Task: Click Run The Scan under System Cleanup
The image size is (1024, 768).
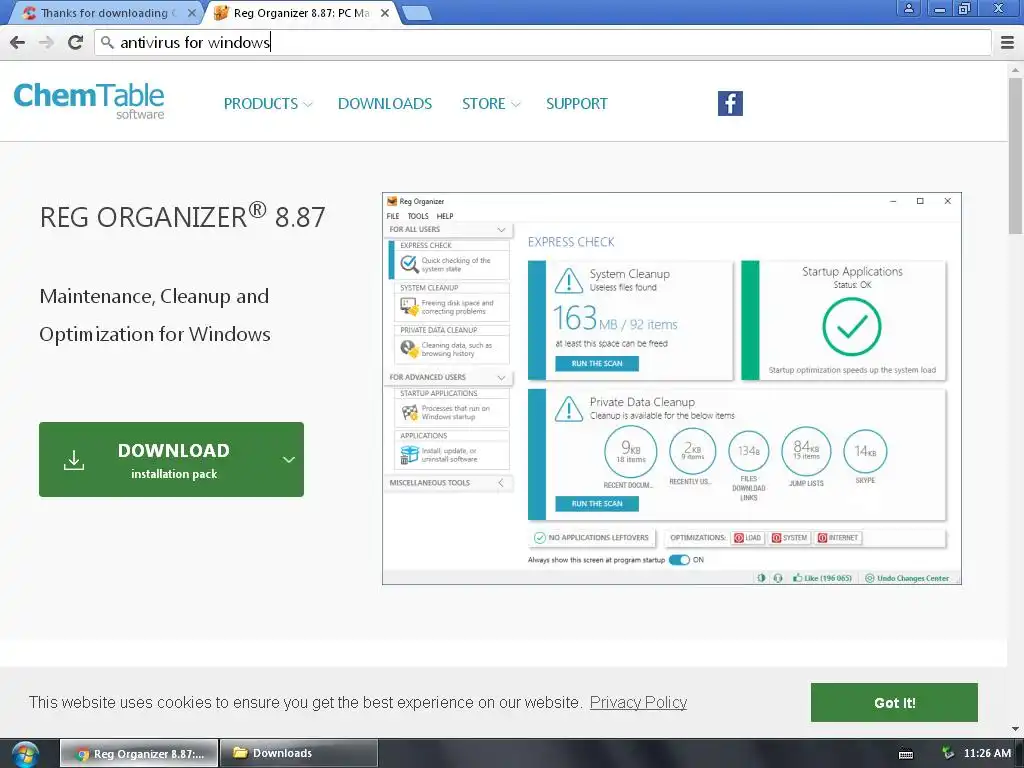Action: [x=597, y=364]
